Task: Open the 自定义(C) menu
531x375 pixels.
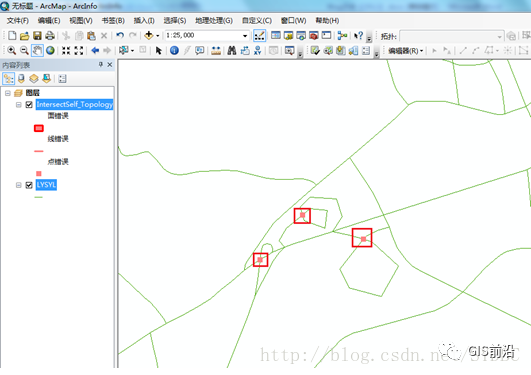Action: (x=257, y=21)
